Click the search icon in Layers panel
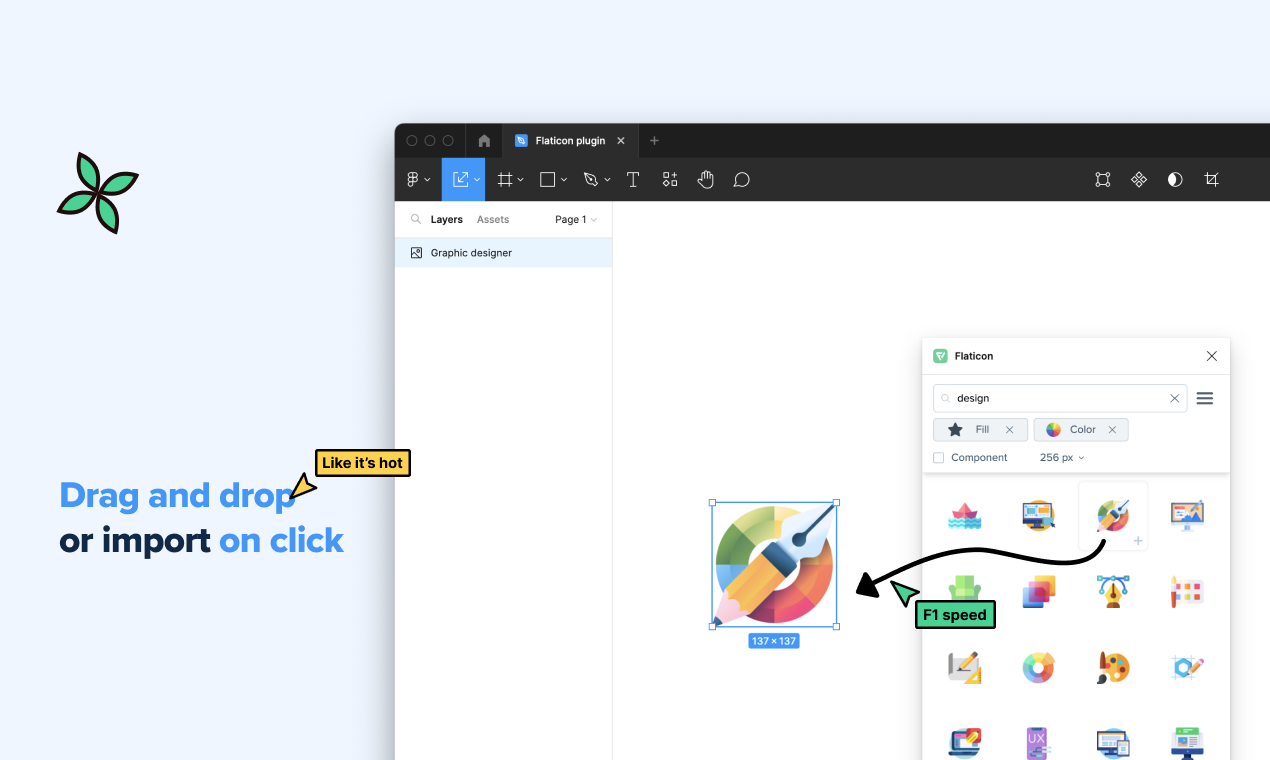This screenshot has height=760, width=1270. (x=415, y=219)
